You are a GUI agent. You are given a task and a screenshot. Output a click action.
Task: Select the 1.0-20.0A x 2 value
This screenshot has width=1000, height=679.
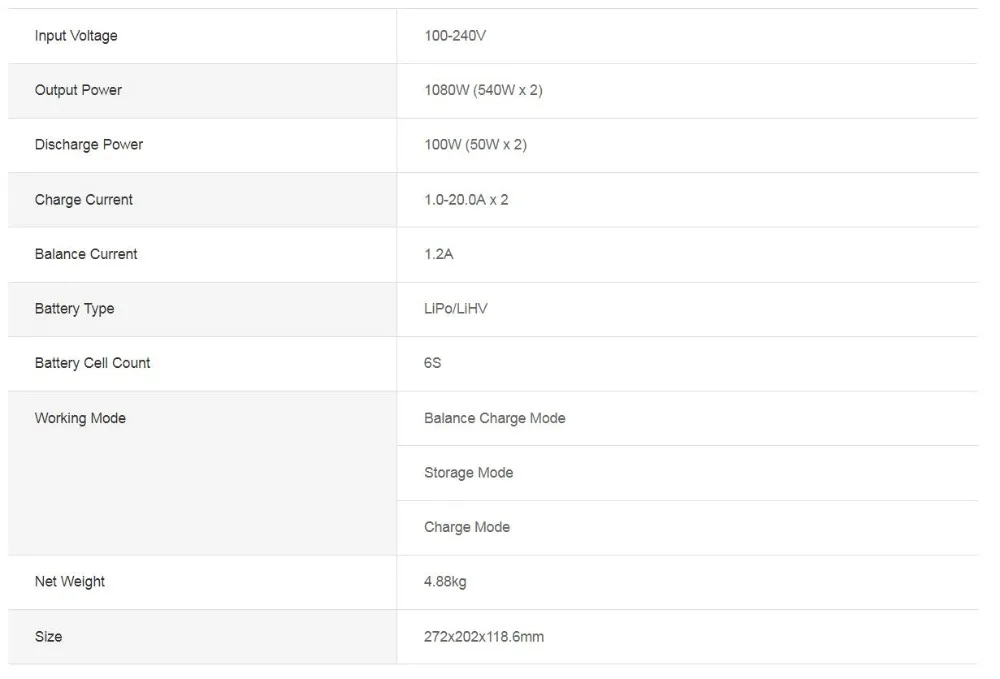click(x=466, y=200)
